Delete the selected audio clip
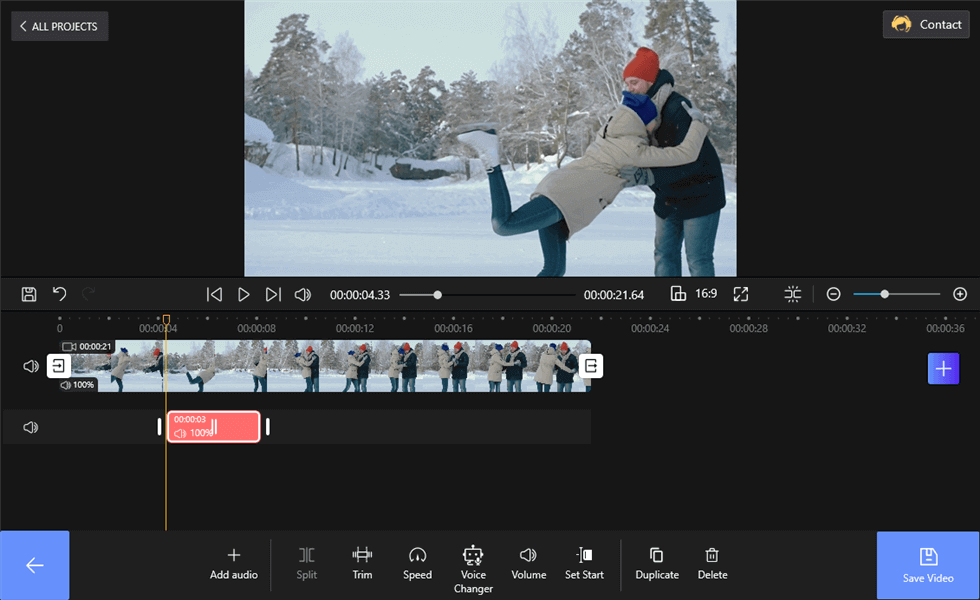The height and width of the screenshot is (600, 980). (712, 564)
